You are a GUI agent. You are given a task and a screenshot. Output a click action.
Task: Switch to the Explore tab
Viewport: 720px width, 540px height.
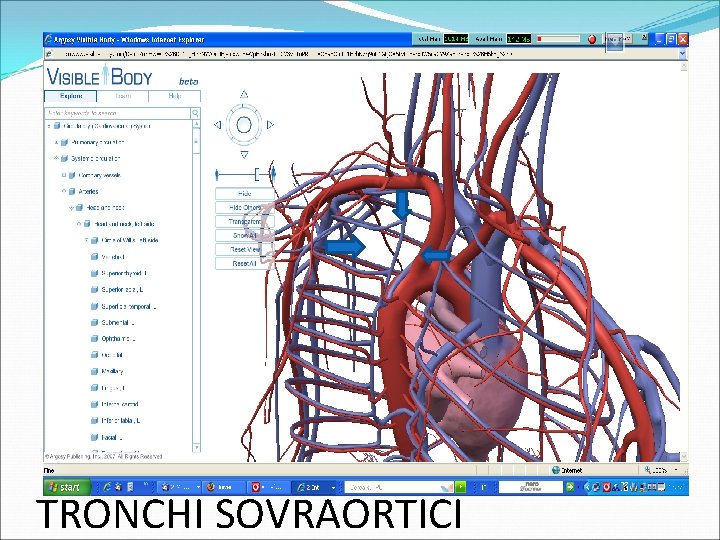coord(71,96)
